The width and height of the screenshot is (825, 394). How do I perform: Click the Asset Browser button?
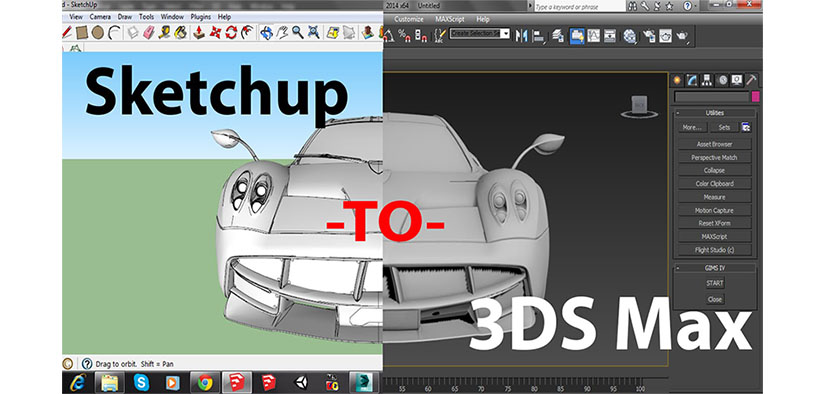715,144
